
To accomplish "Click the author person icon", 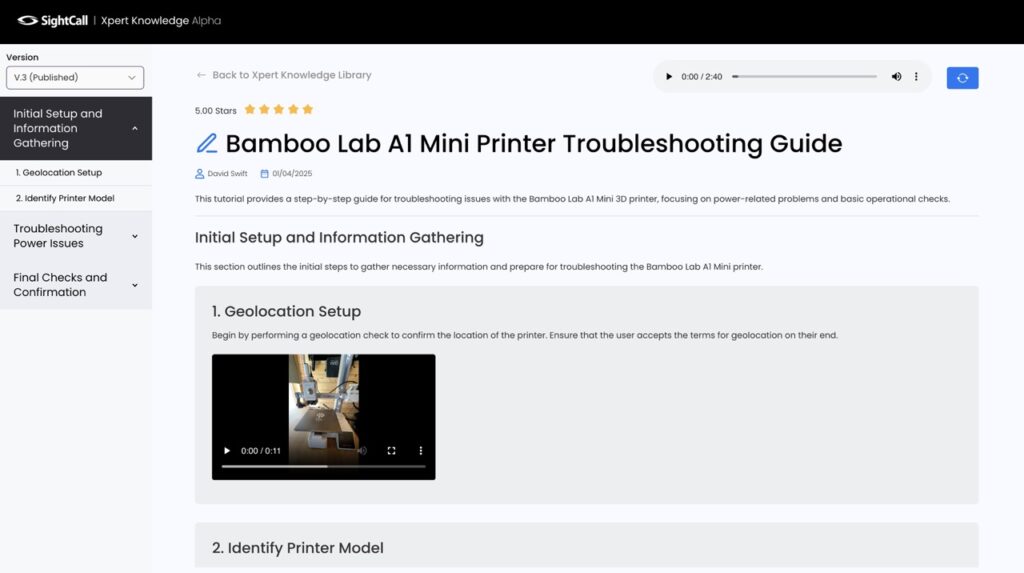I will [x=199, y=174].
